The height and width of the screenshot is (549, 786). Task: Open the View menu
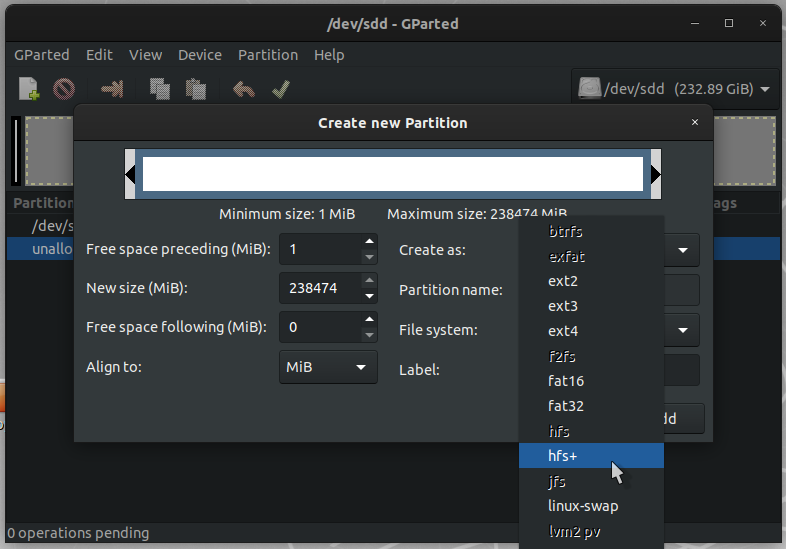click(x=145, y=55)
